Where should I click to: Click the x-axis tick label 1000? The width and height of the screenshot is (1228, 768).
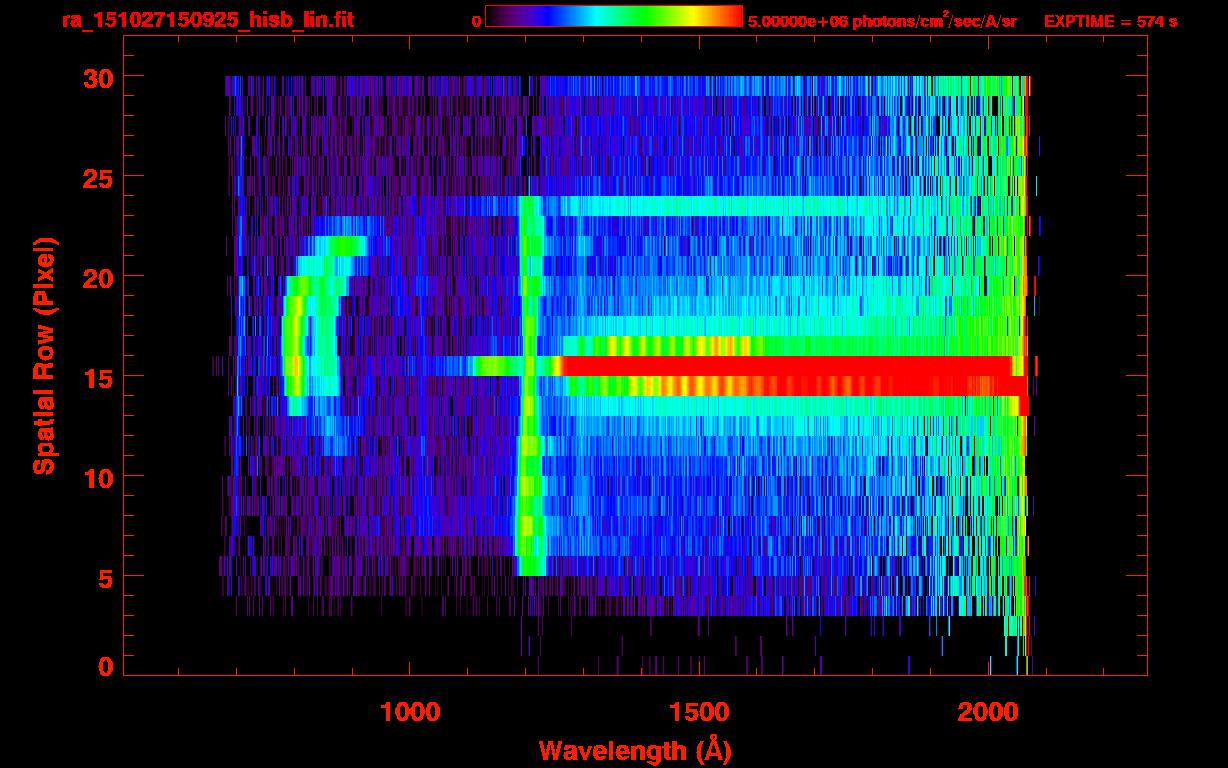point(411,712)
